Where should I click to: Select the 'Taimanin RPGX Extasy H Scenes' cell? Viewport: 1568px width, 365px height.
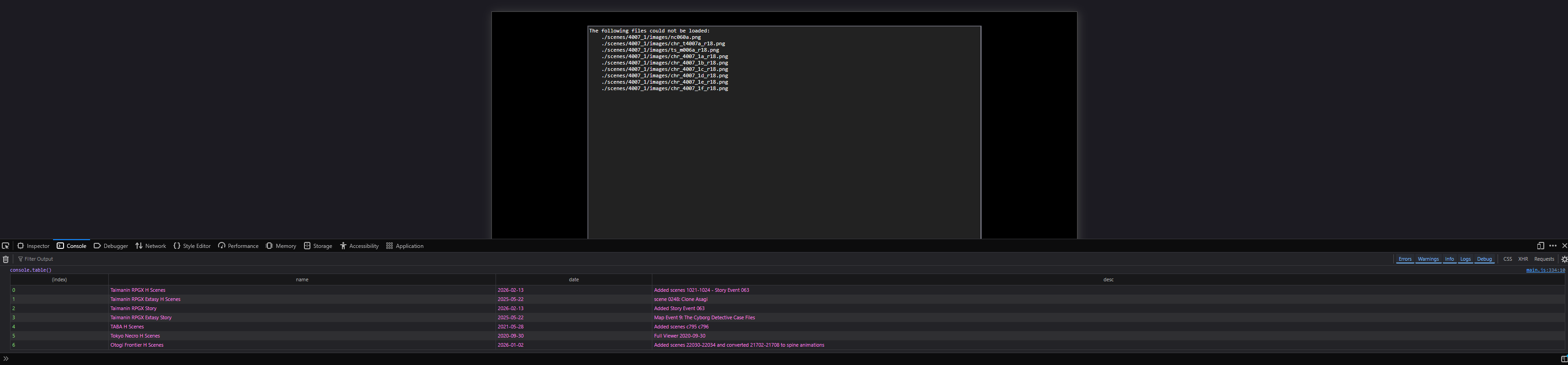pos(302,299)
